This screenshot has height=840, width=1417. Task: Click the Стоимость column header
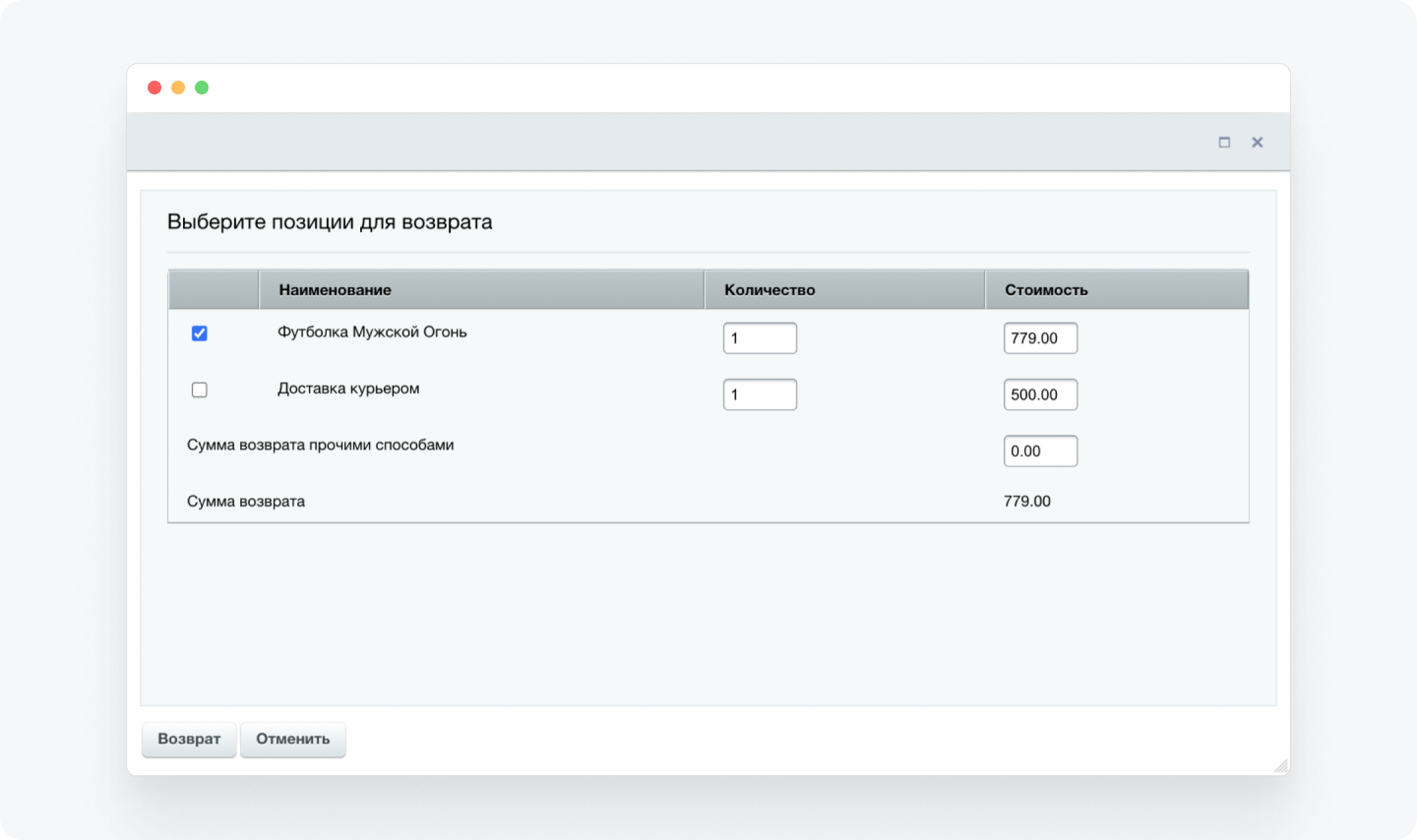[x=1117, y=290]
